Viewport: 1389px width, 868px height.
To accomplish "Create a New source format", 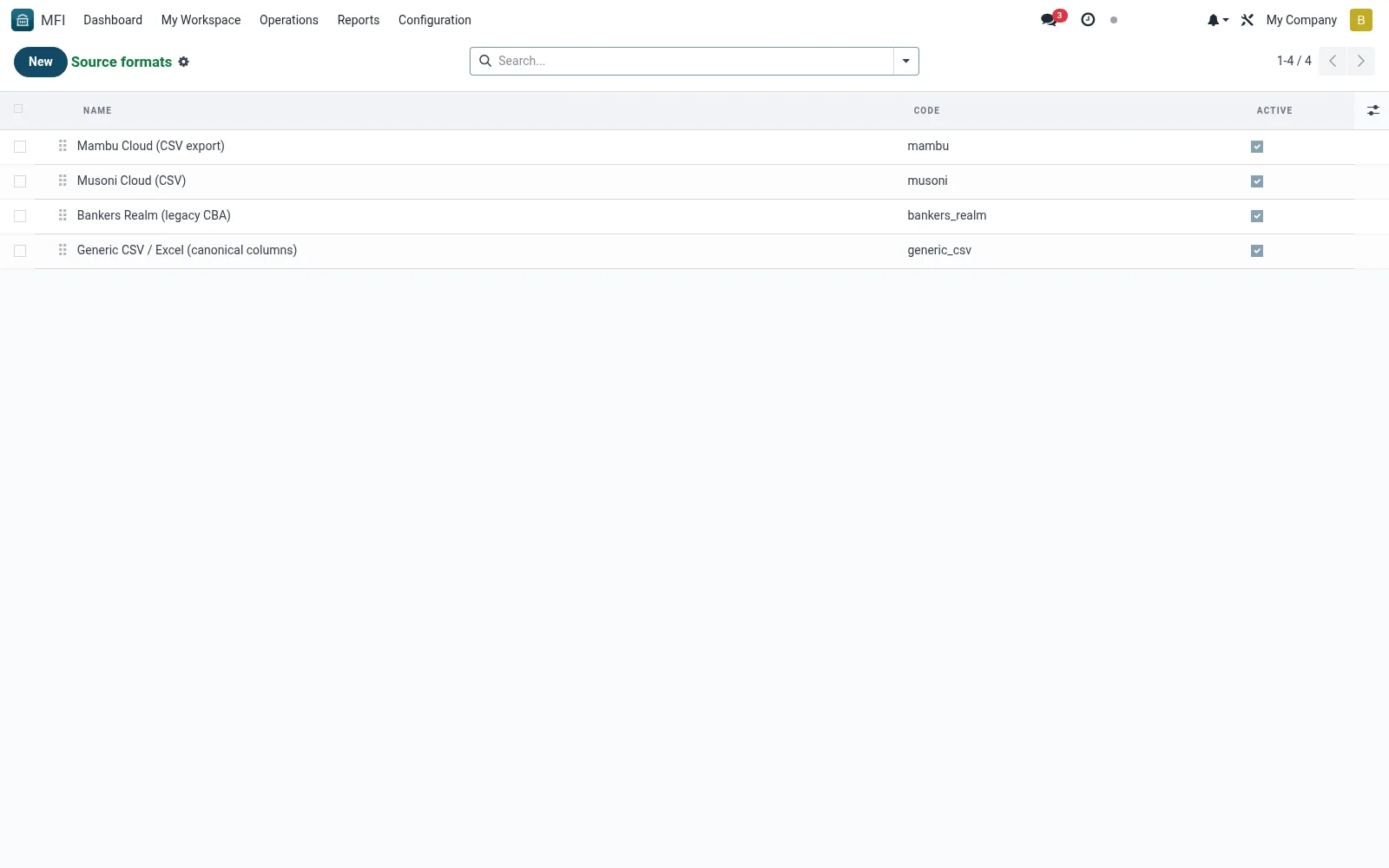I will click(x=41, y=62).
